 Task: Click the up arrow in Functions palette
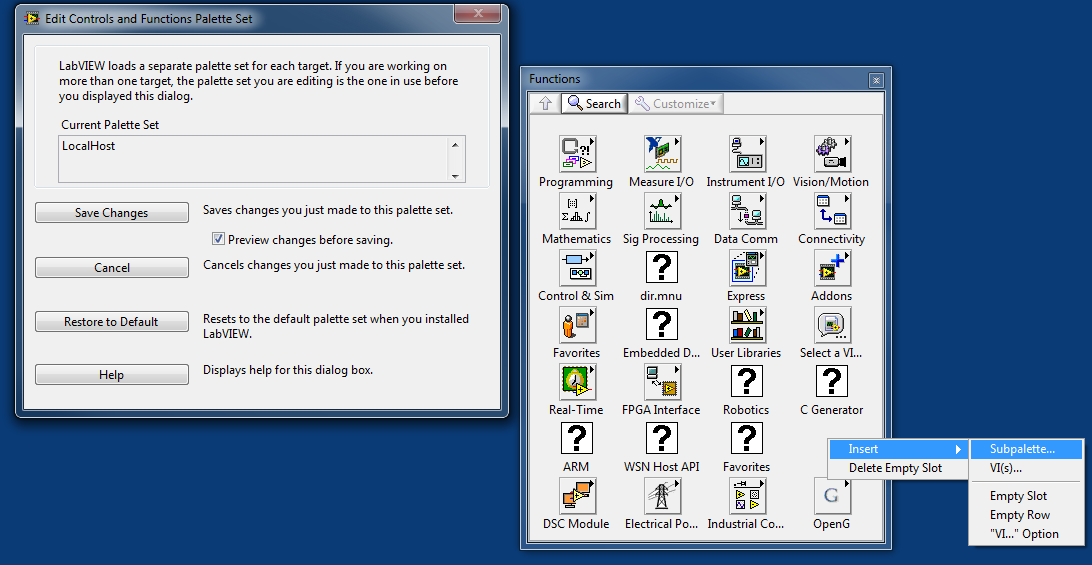(545, 104)
